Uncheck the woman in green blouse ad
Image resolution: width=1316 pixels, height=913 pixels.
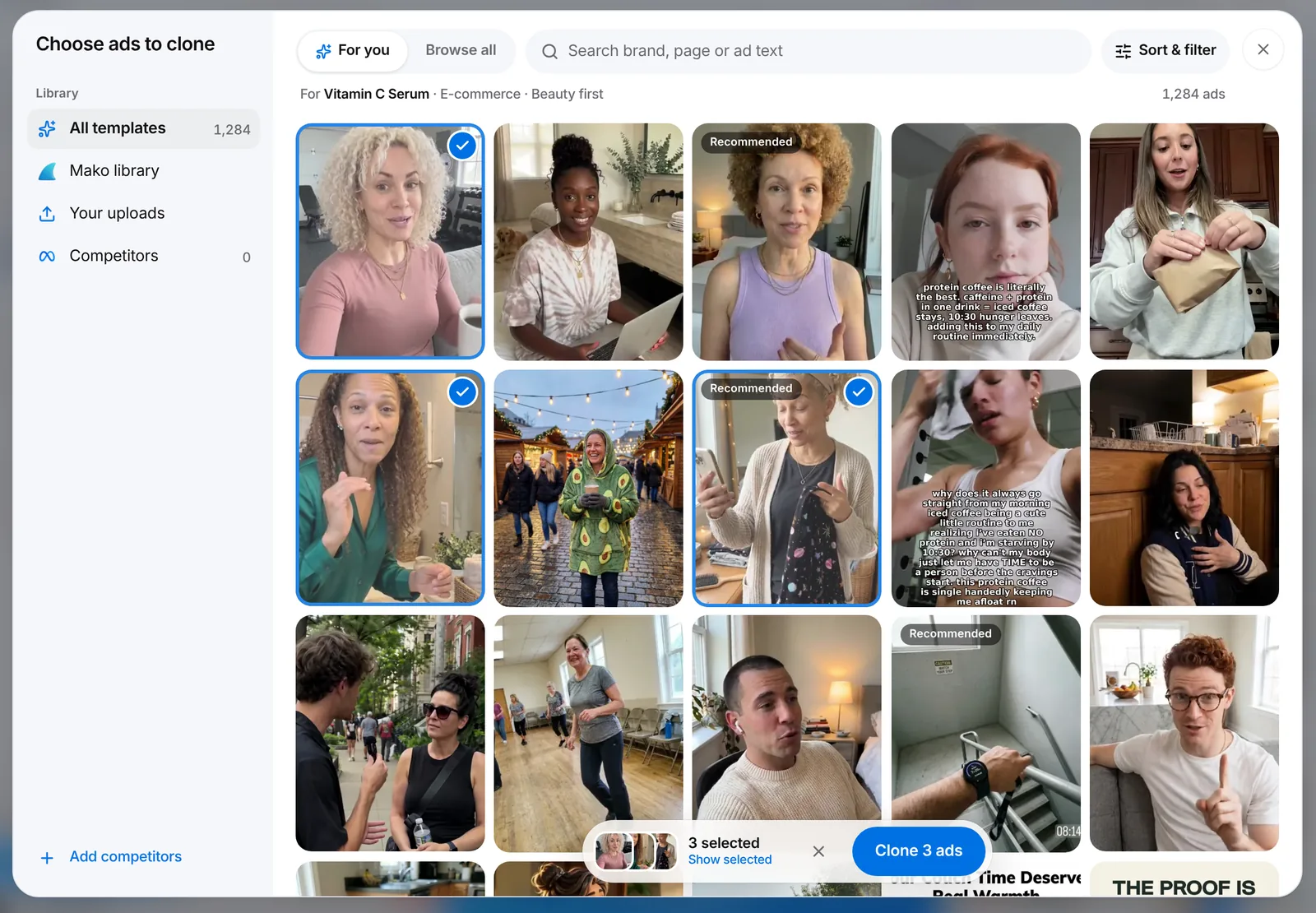tap(463, 392)
